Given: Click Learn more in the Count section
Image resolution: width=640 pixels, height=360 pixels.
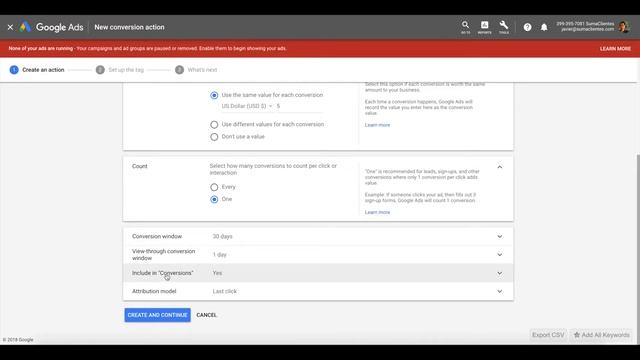Looking at the screenshot, I should click(x=377, y=212).
